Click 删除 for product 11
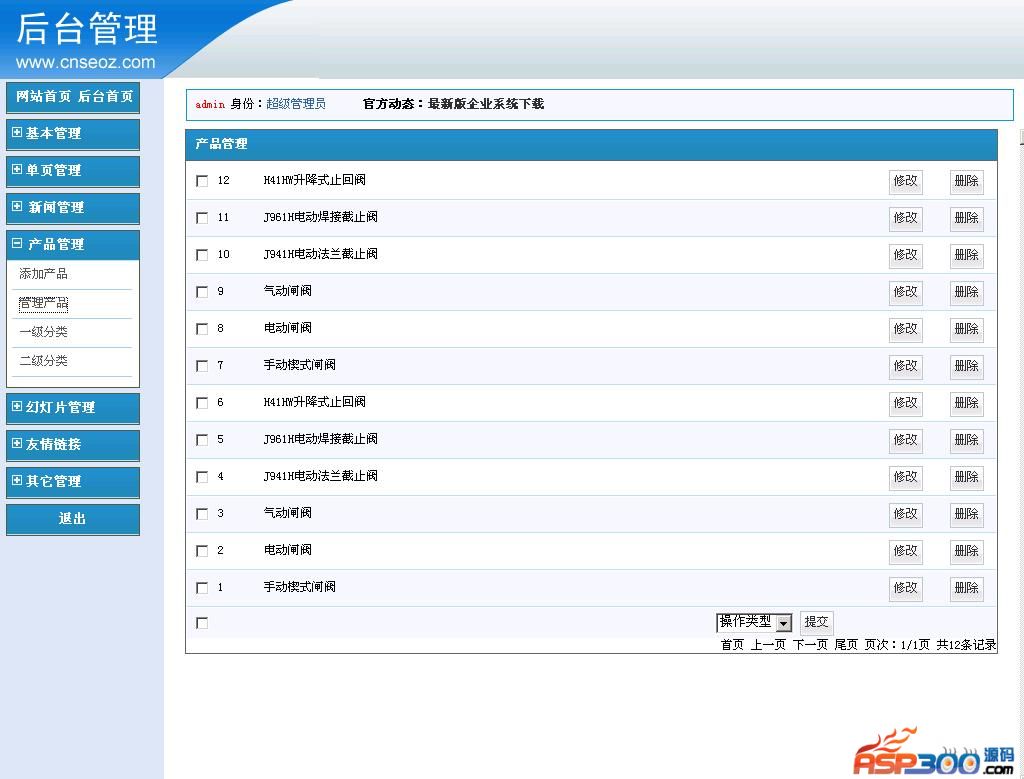Screen dimensions: 1024x779 coord(967,218)
